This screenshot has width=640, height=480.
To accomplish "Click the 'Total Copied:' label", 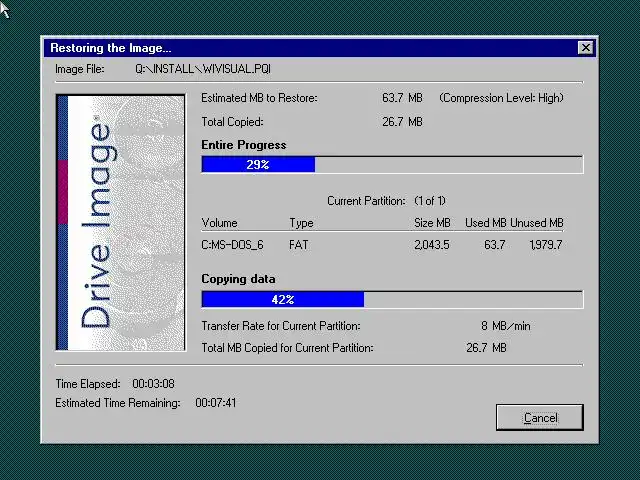I will point(232,122).
